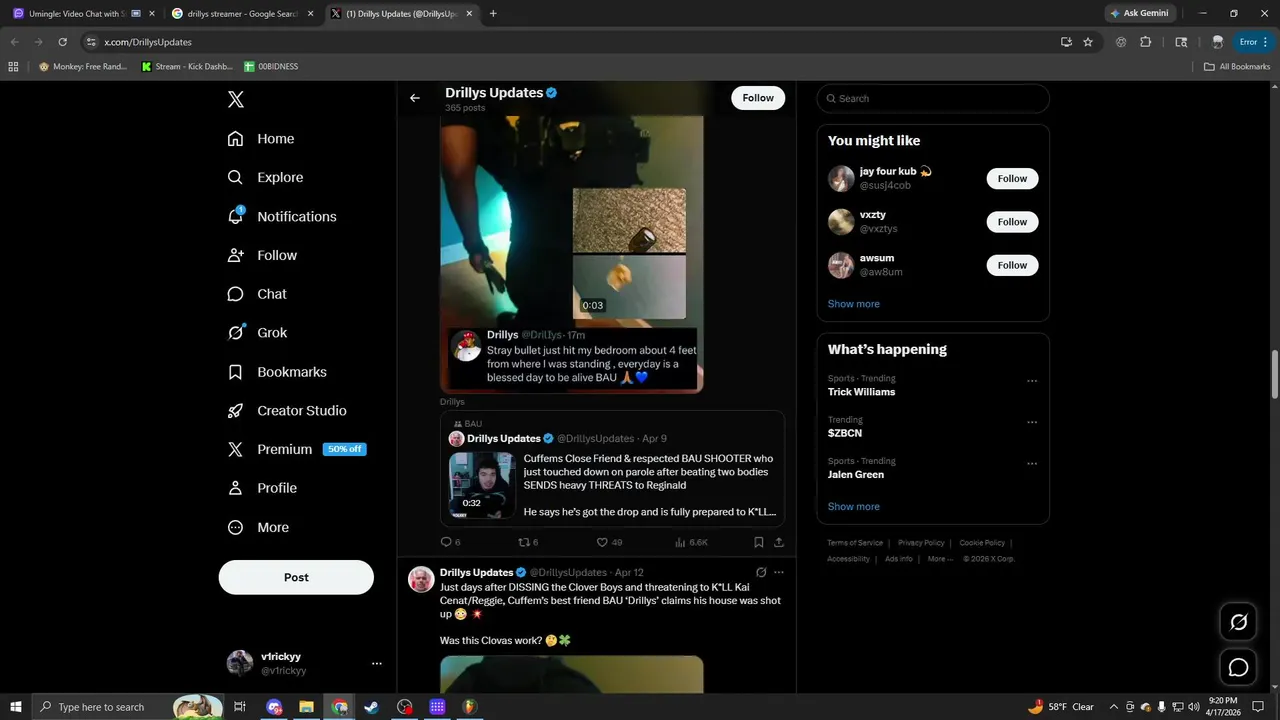The height and width of the screenshot is (720, 1280).
Task: Open the floating Grok button
Action: click(1238, 623)
